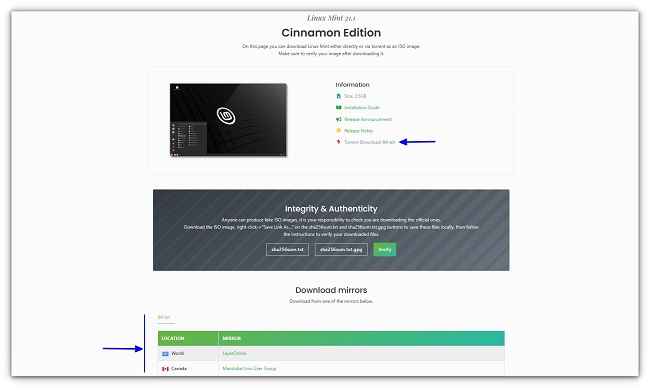Open the Manitoba Unix User Group mirror

[249, 369]
